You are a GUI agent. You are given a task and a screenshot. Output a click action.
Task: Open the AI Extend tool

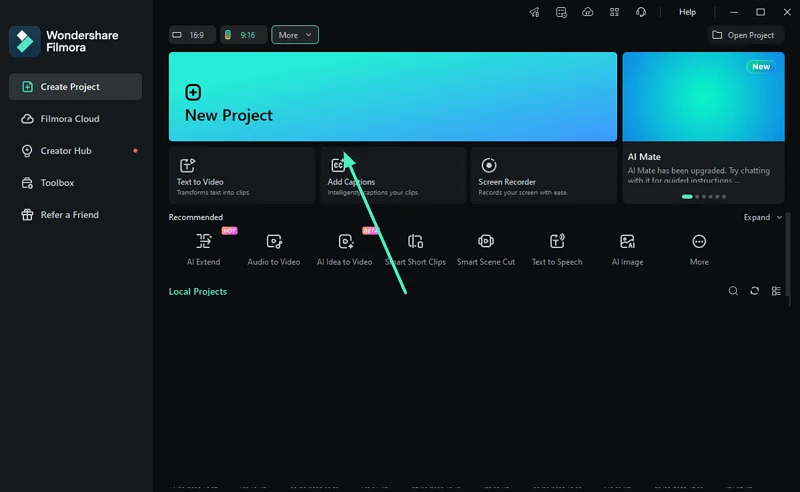click(x=203, y=250)
